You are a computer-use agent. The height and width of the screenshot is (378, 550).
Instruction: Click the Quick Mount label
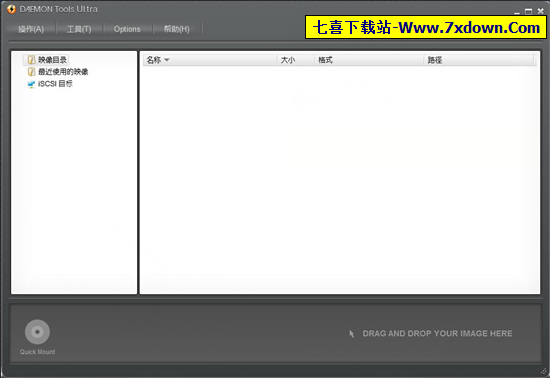[x=38, y=352]
